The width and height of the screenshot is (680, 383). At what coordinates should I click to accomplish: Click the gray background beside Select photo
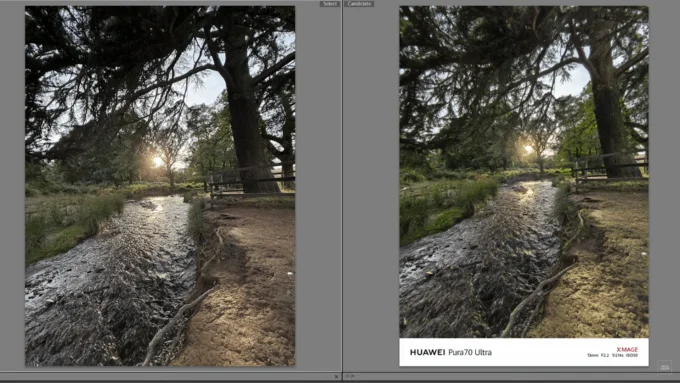tap(317, 186)
